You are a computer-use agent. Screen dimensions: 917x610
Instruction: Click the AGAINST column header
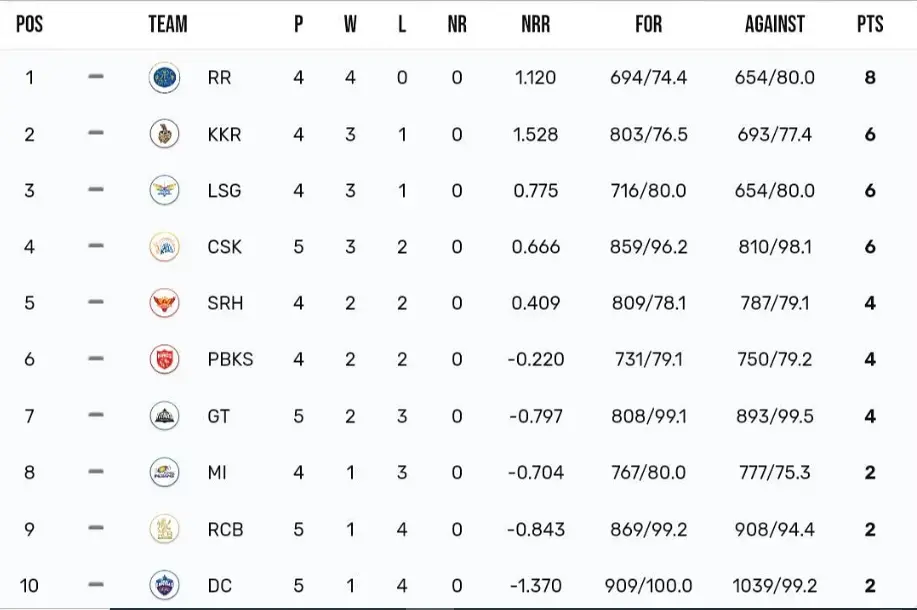click(x=774, y=24)
